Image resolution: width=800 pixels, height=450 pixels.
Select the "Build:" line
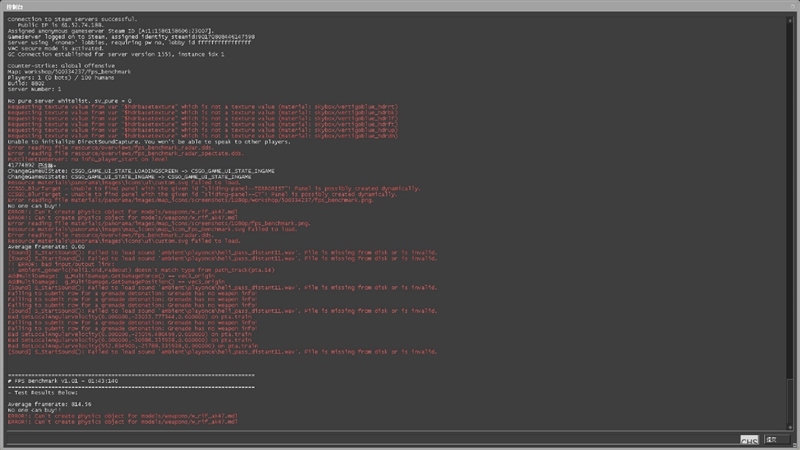[26, 84]
